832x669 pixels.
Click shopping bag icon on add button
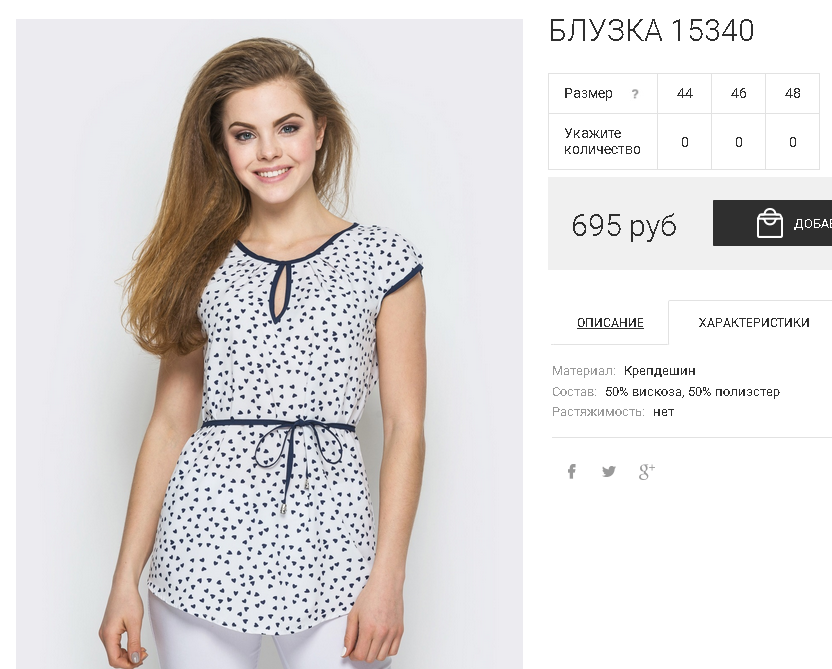(769, 223)
